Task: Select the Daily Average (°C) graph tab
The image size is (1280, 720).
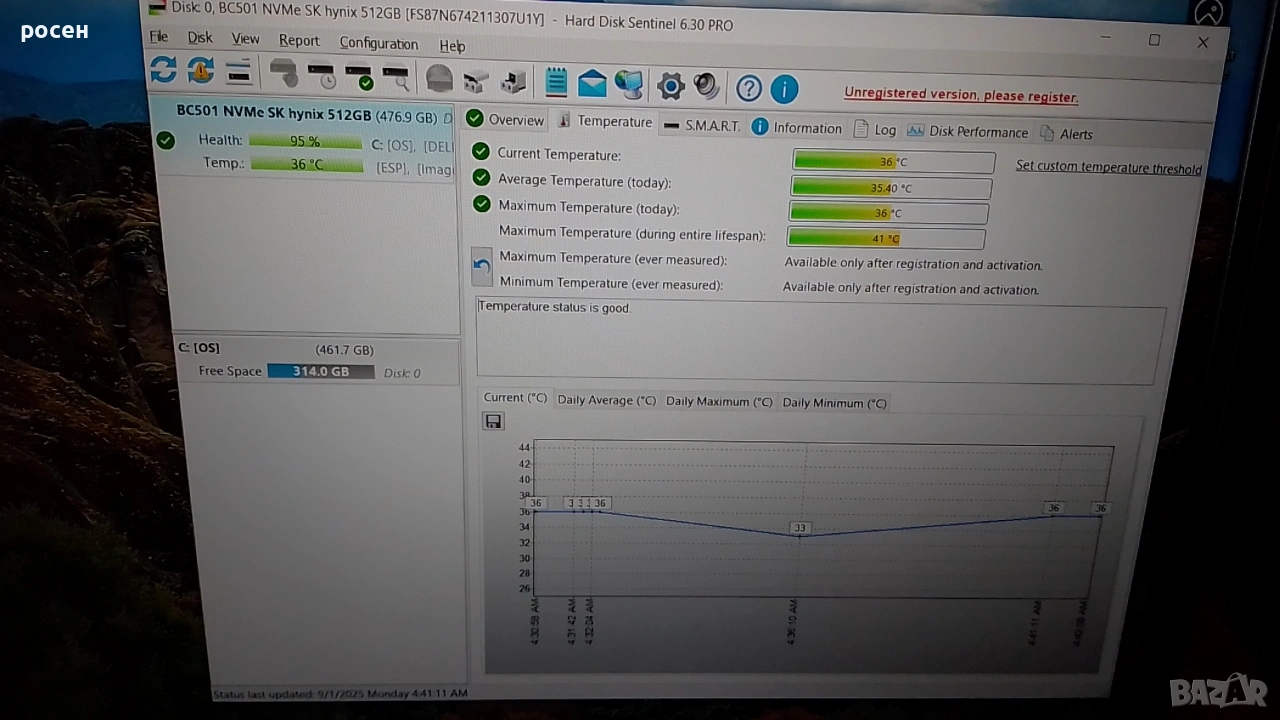Action: tap(606, 400)
